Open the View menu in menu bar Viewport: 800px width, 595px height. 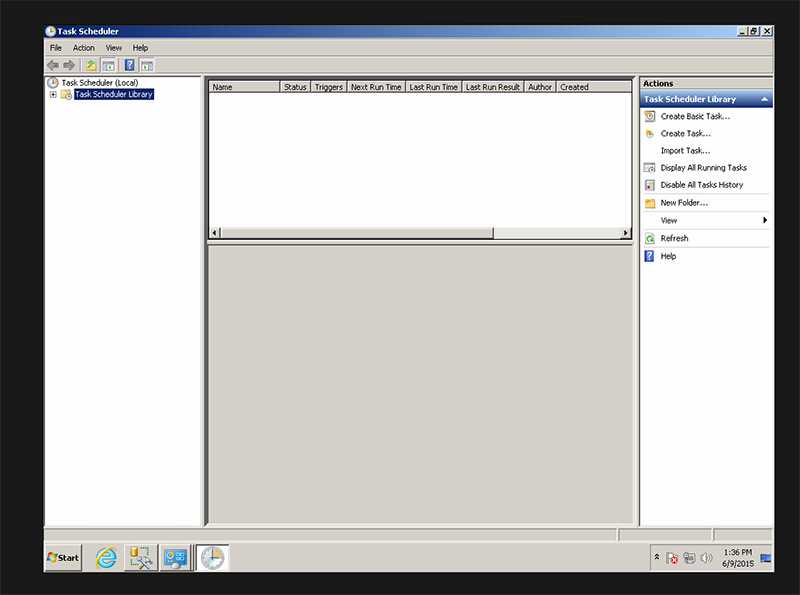(x=114, y=48)
